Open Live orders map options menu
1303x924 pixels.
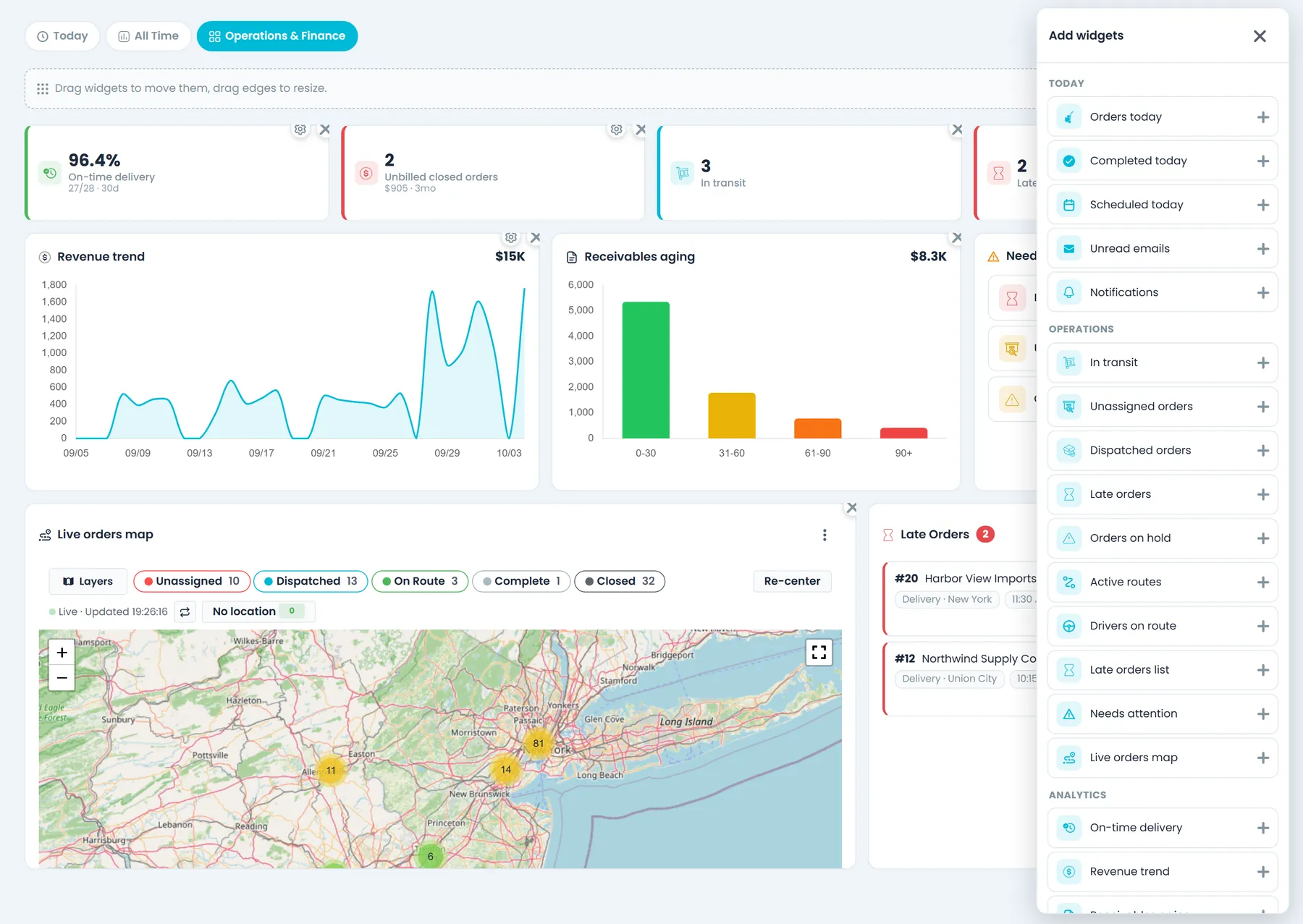click(x=825, y=535)
